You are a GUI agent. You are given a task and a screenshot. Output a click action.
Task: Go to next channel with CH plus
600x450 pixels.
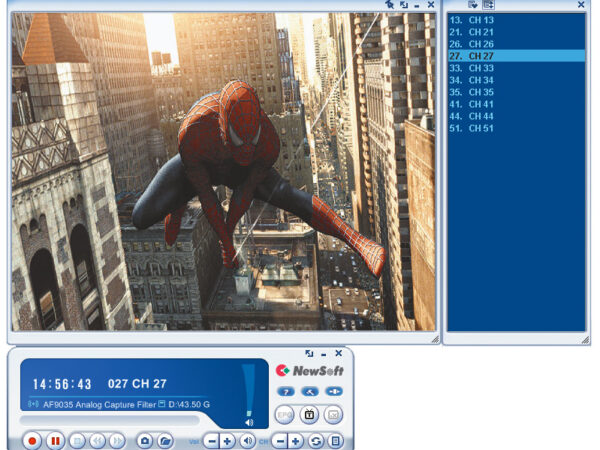[x=298, y=440]
